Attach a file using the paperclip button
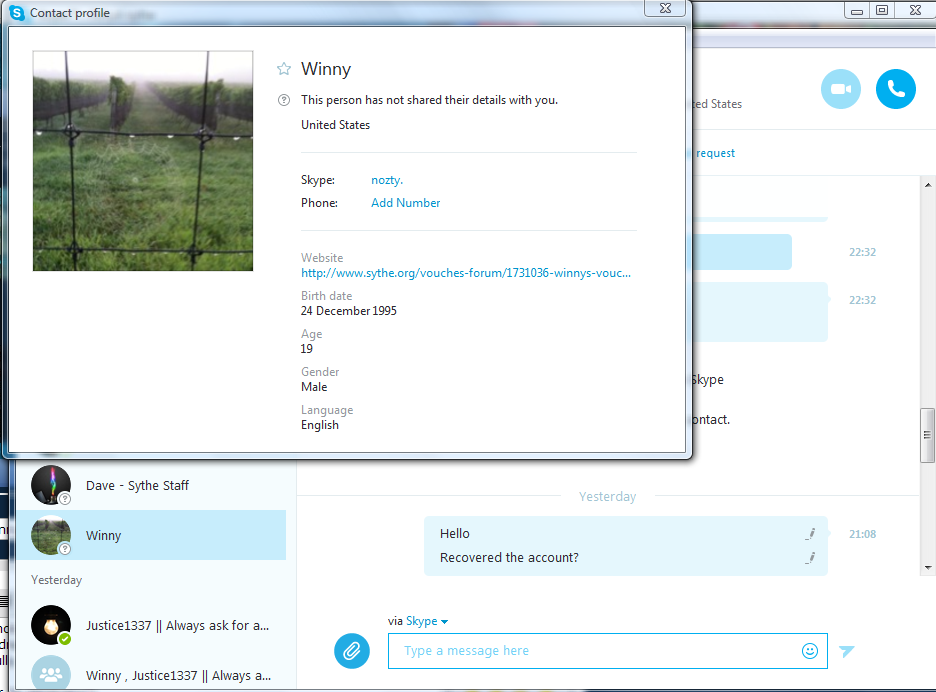Viewport: 936px width, 692px height. [x=352, y=651]
